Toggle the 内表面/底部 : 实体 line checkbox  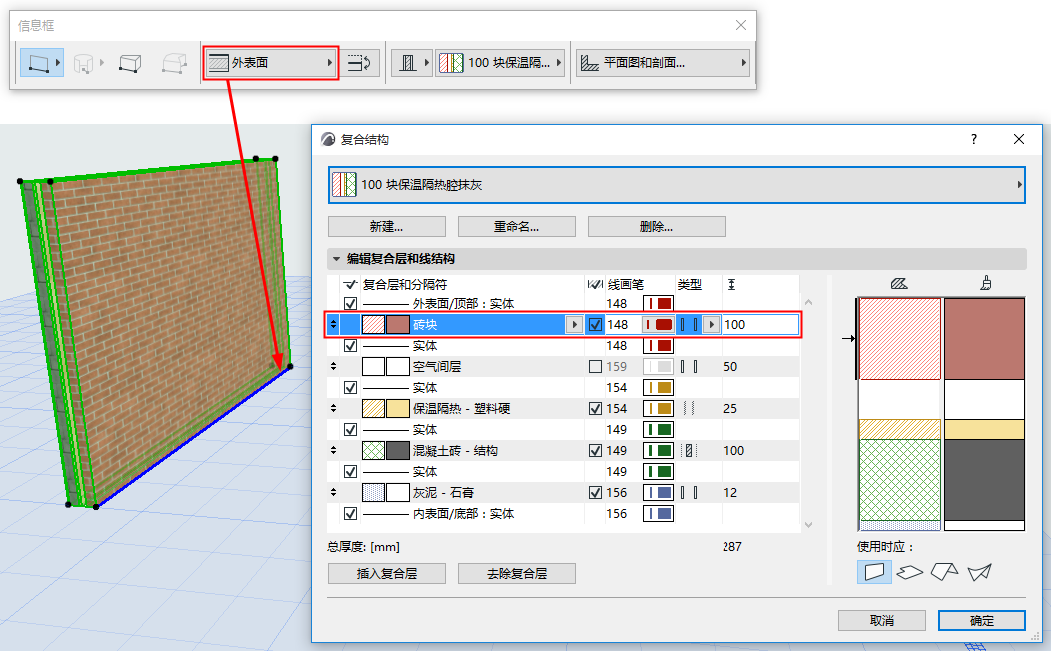(350, 514)
